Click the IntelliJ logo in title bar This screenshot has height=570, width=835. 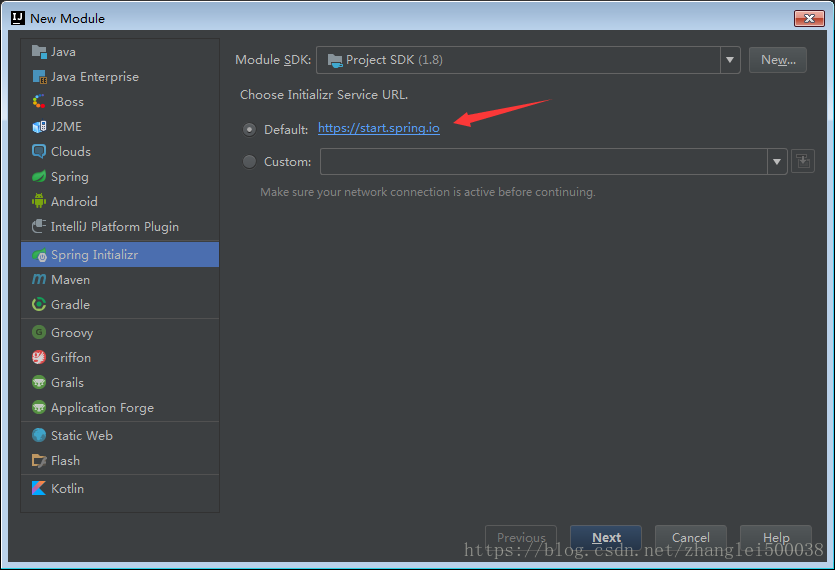[x=18, y=18]
